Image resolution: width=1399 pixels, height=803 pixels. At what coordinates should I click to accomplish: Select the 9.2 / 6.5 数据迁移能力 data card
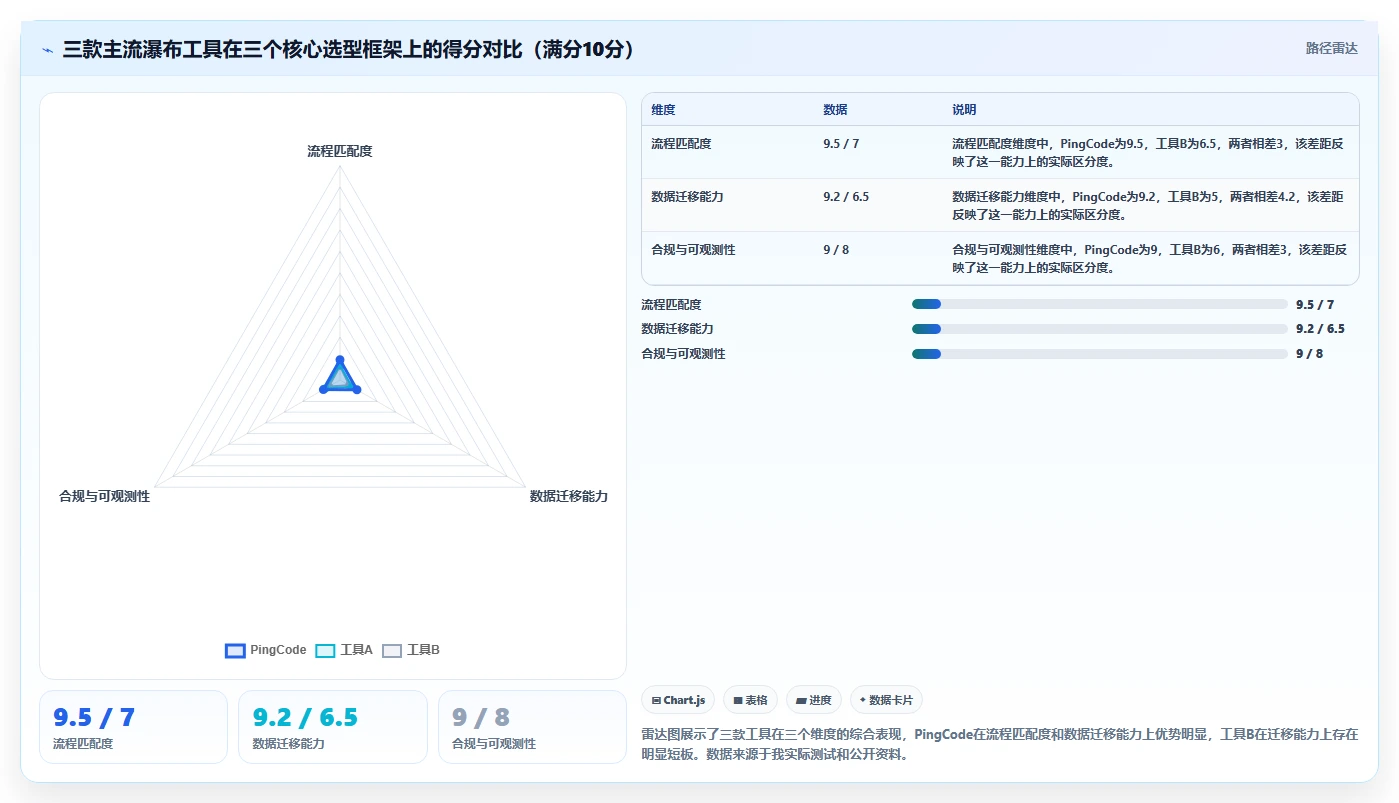[x=333, y=727]
